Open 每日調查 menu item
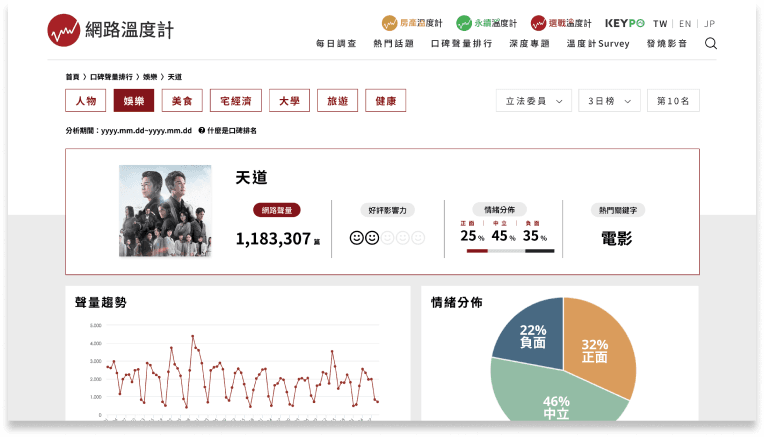 (x=336, y=44)
